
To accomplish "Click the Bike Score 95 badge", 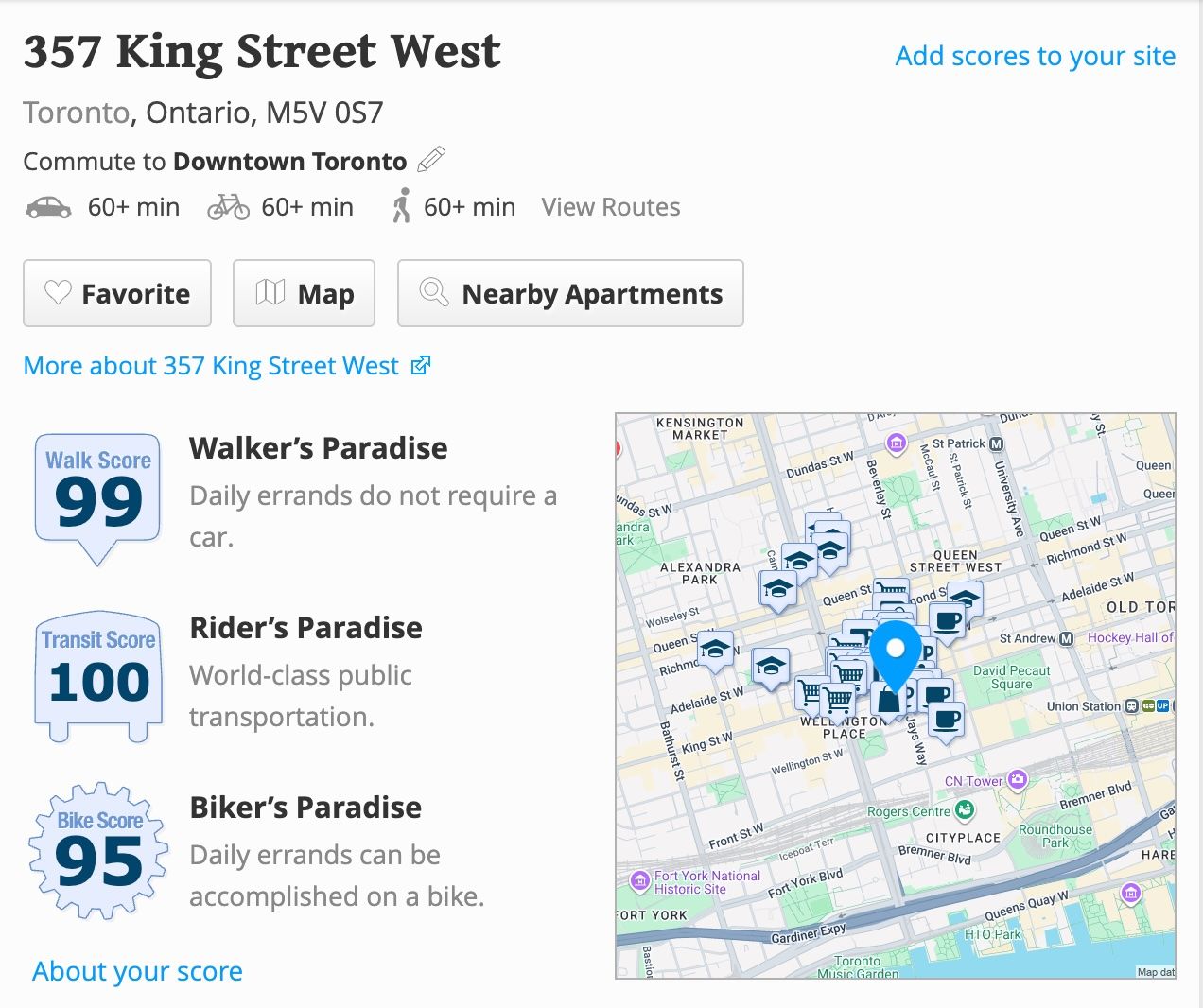I will tap(98, 850).
